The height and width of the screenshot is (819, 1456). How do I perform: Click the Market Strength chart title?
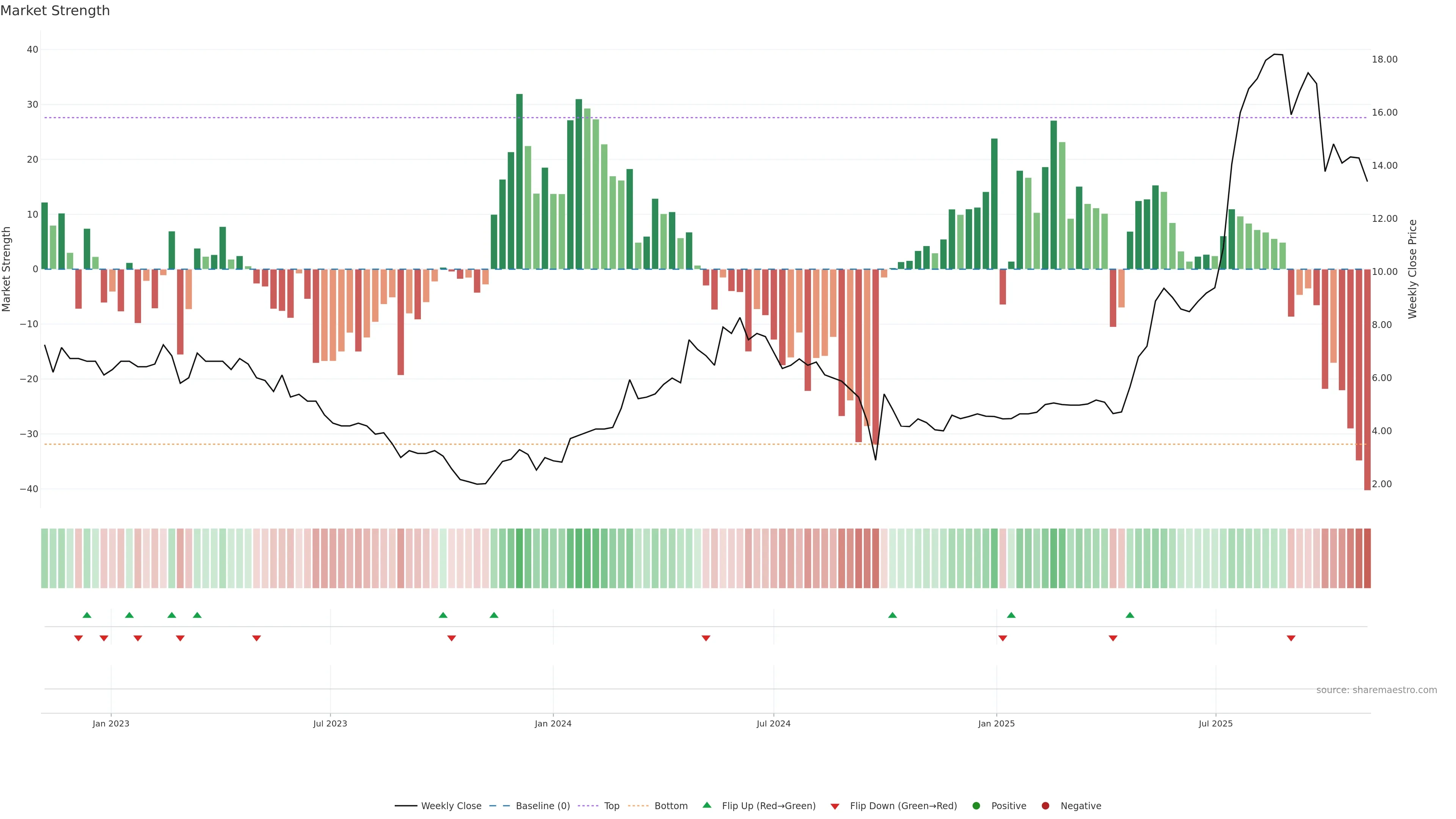(55, 11)
